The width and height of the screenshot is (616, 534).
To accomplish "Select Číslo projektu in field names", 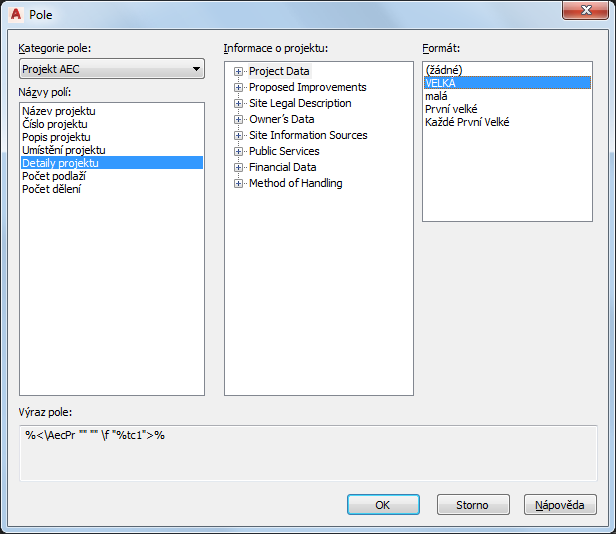I will pyautogui.click(x=112, y=124).
